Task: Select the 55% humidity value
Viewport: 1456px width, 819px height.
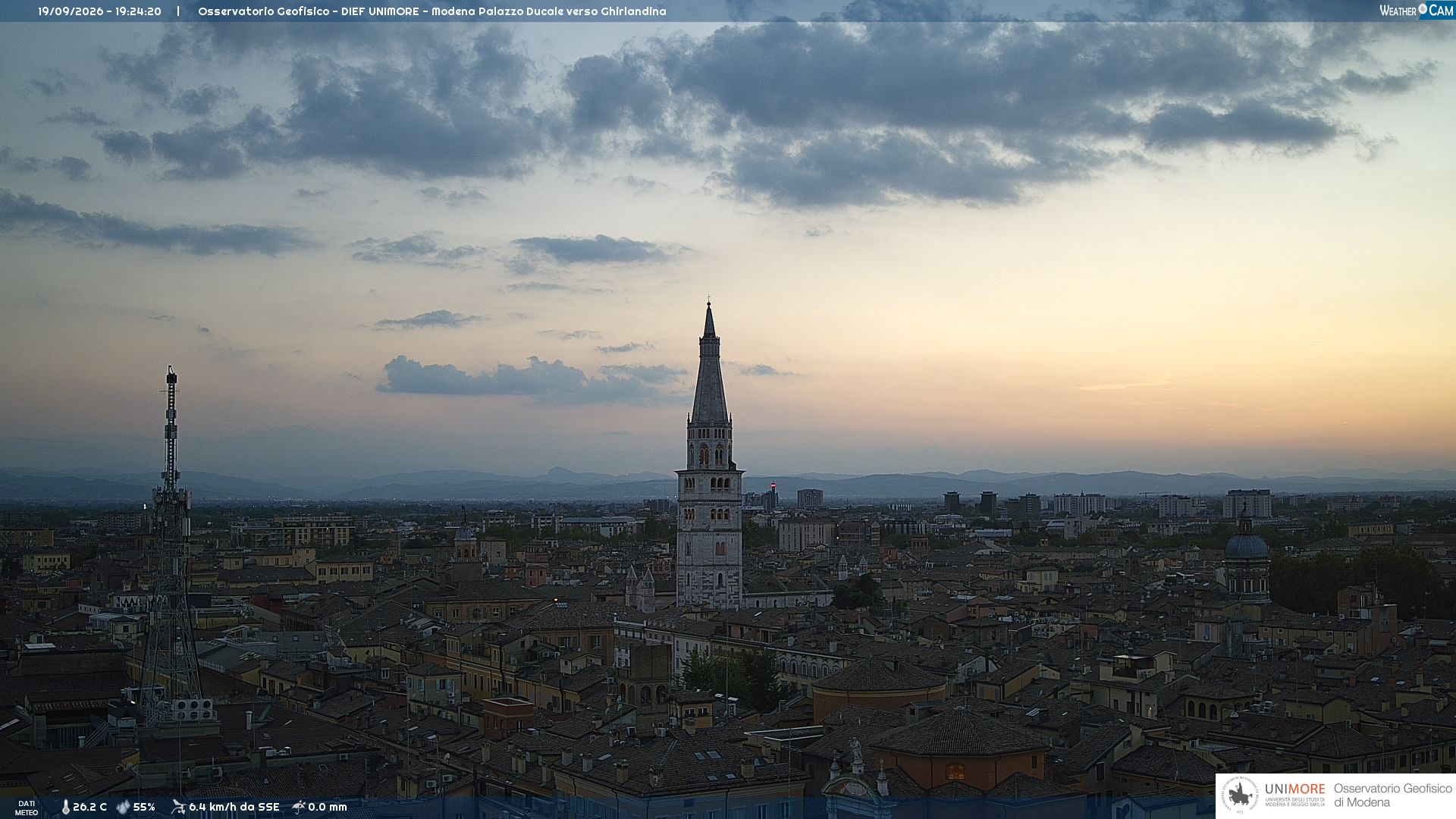Action: click(144, 808)
